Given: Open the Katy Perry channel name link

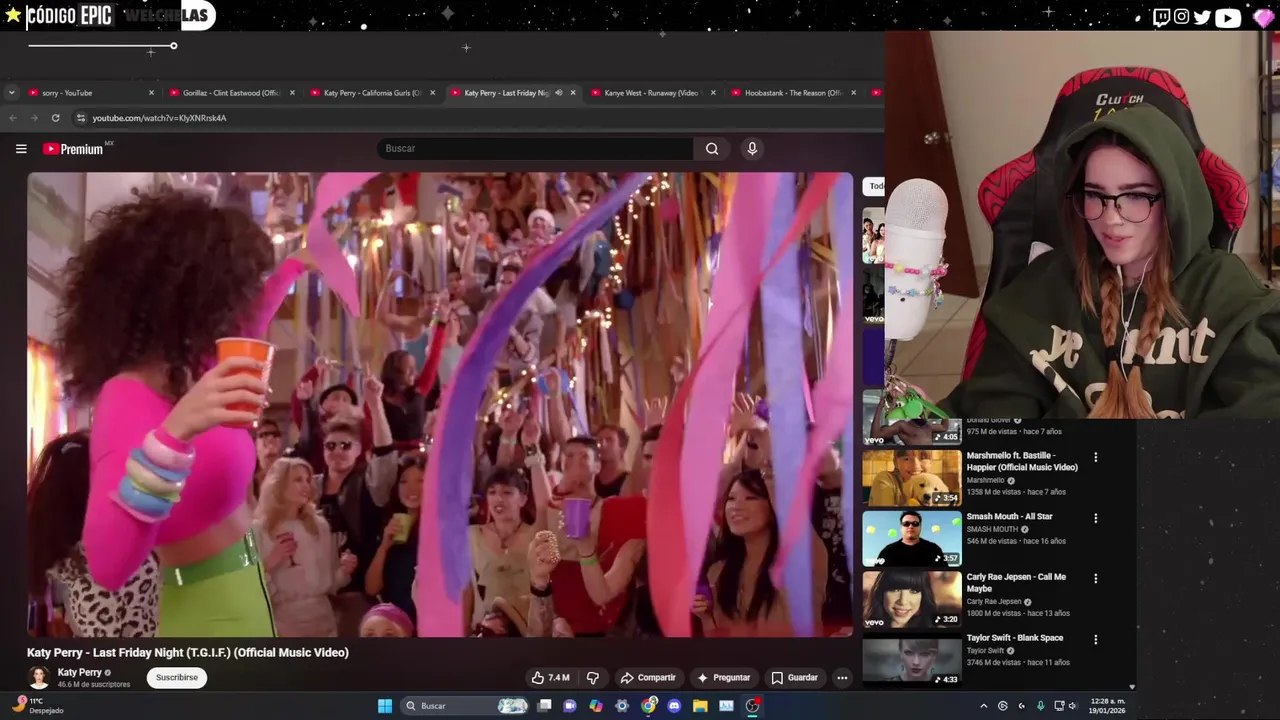Looking at the screenshot, I should pos(80,672).
